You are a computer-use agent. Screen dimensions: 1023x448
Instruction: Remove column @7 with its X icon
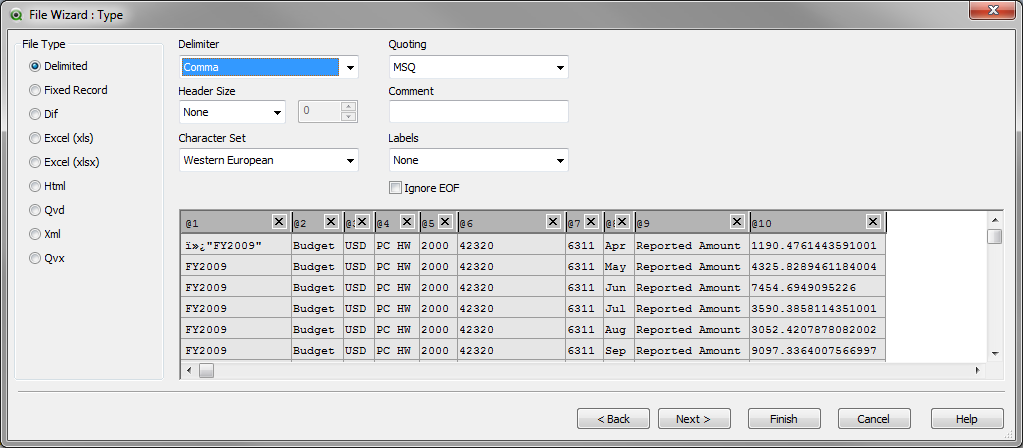[x=591, y=222]
